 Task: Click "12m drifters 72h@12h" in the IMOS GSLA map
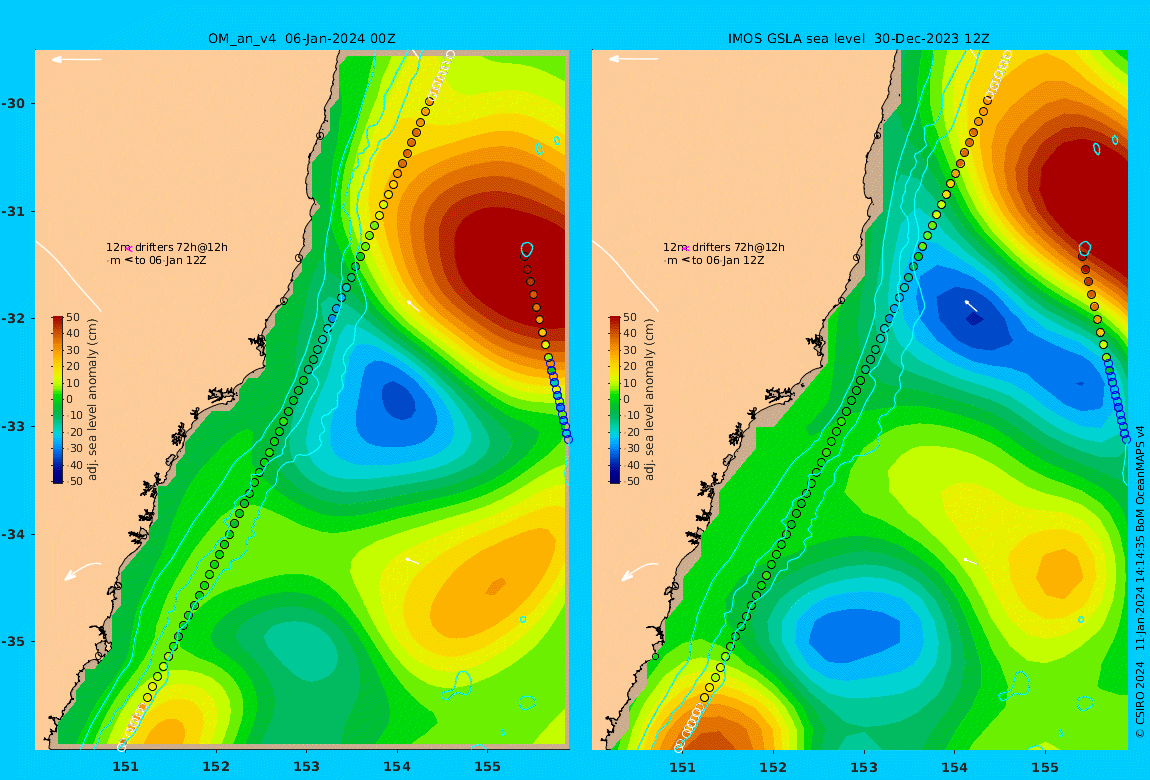point(724,247)
